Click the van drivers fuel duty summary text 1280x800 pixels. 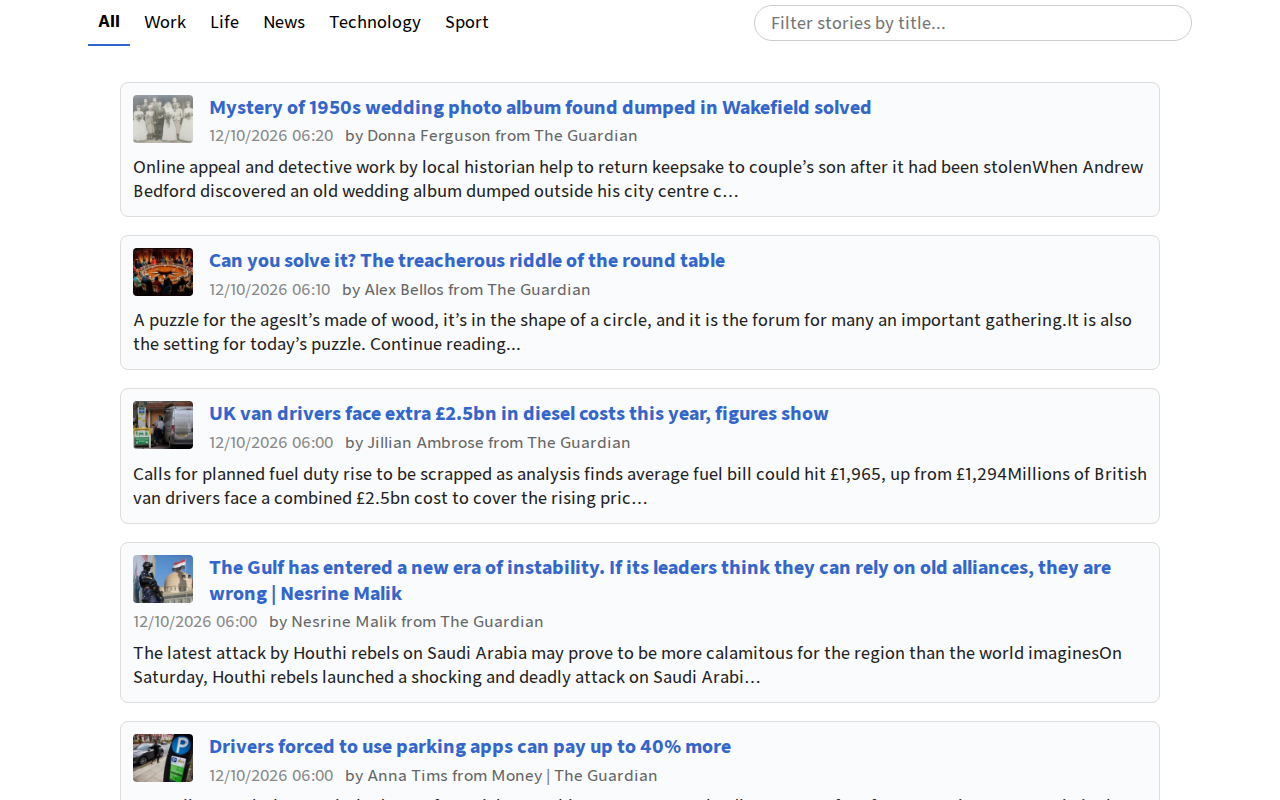pos(640,486)
